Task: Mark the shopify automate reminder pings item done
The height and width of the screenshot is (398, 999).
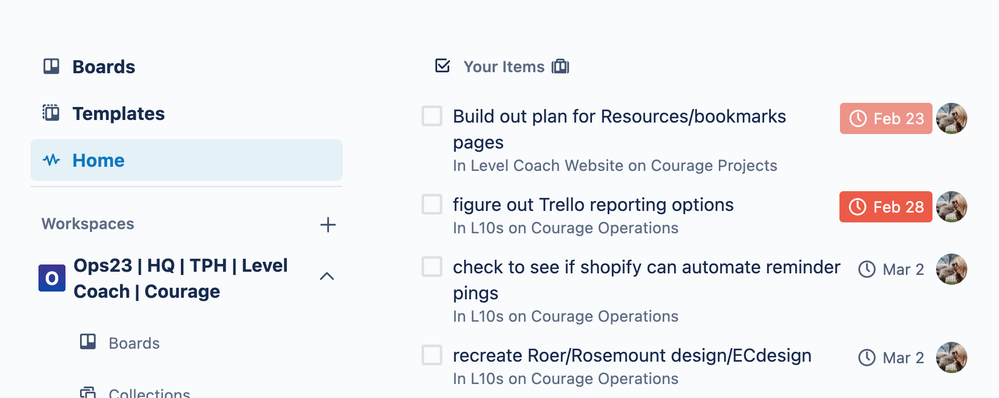Action: [x=432, y=267]
